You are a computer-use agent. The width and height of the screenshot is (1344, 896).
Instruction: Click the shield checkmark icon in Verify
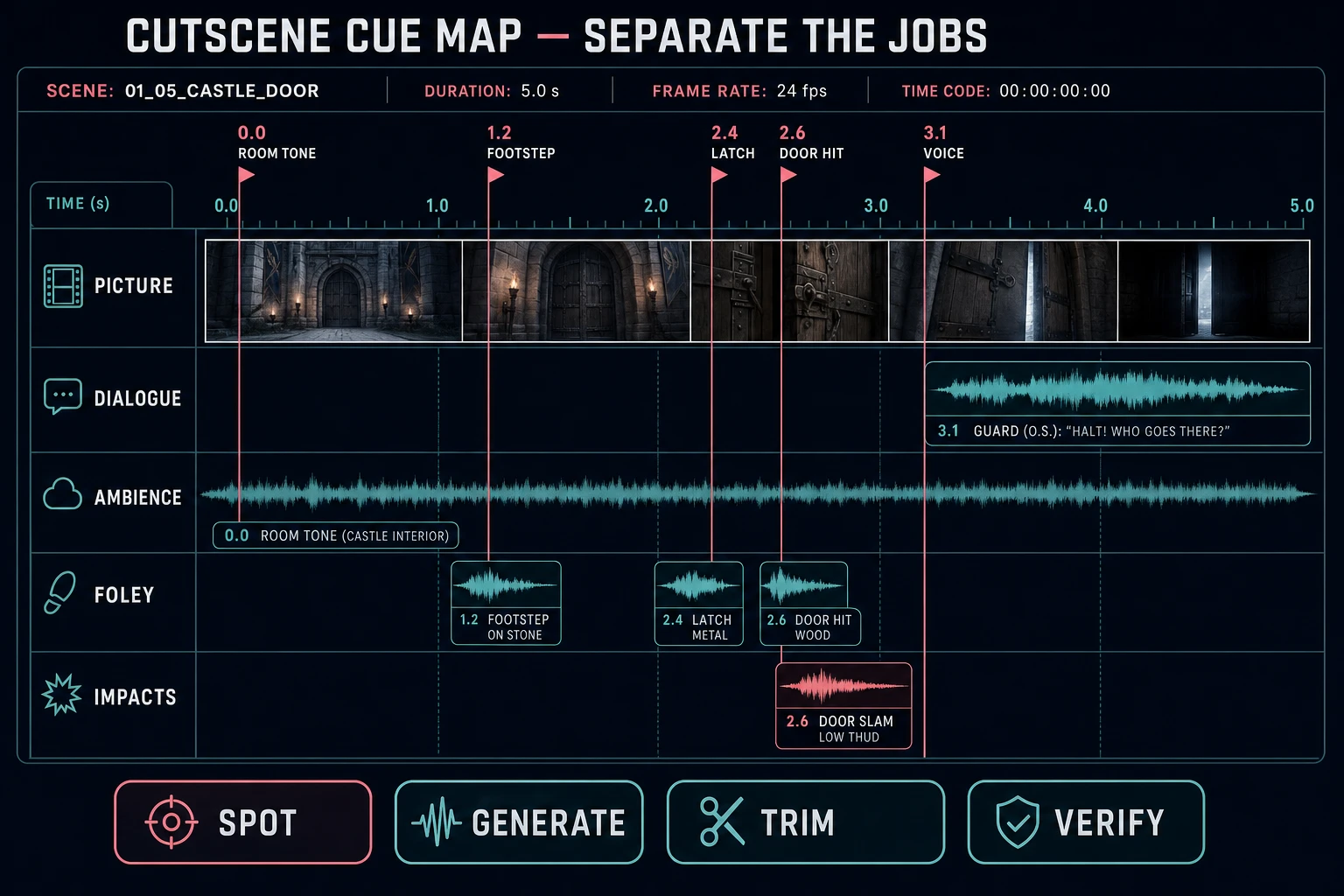click(1018, 822)
